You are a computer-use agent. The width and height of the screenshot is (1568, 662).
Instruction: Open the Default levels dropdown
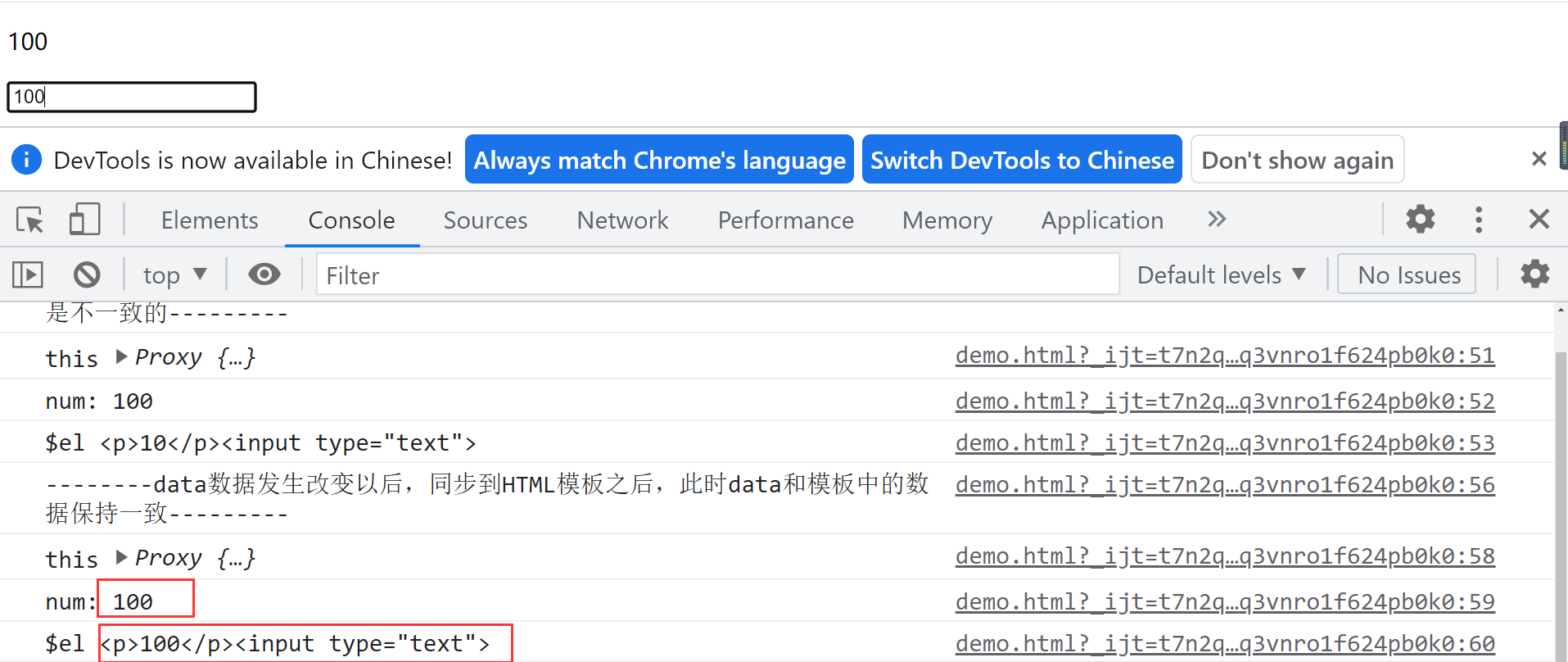pyautogui.click(x=1221, y=274)
